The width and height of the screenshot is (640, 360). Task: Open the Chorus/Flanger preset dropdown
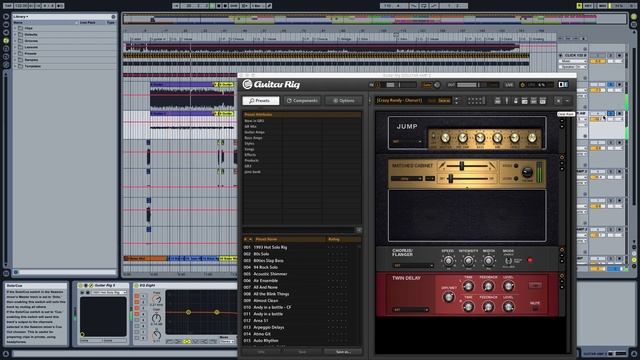coord(413,265)
